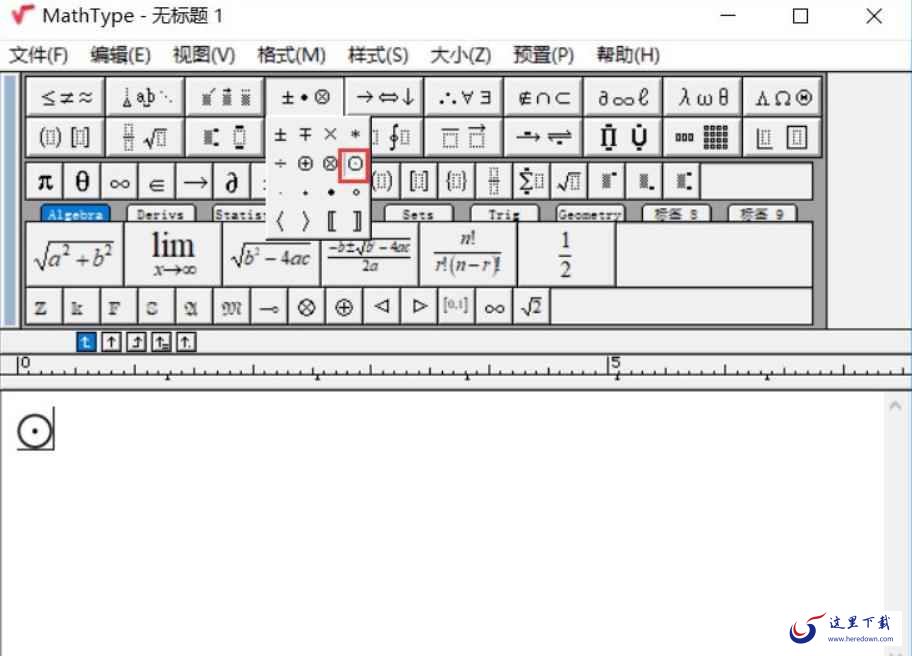Insert the division sign from popup

[280, 163]
